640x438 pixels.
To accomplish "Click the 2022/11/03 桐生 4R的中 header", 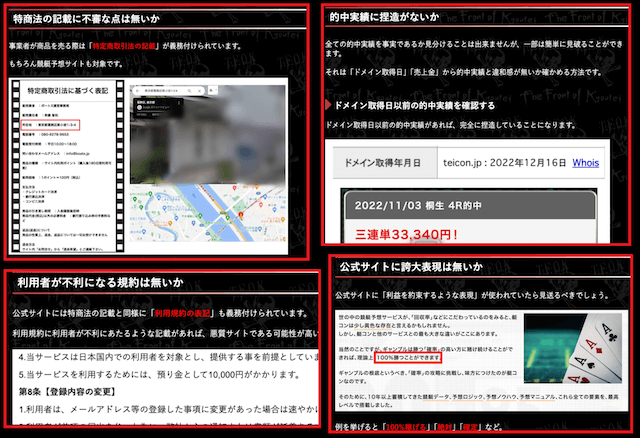I will 469,205.
